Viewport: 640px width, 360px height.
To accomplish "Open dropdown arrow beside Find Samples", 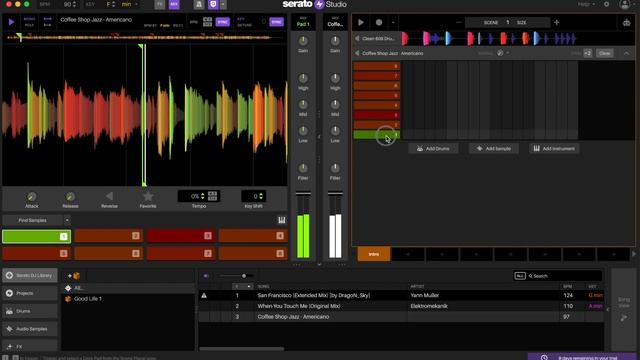I will [x=67, y=220].
